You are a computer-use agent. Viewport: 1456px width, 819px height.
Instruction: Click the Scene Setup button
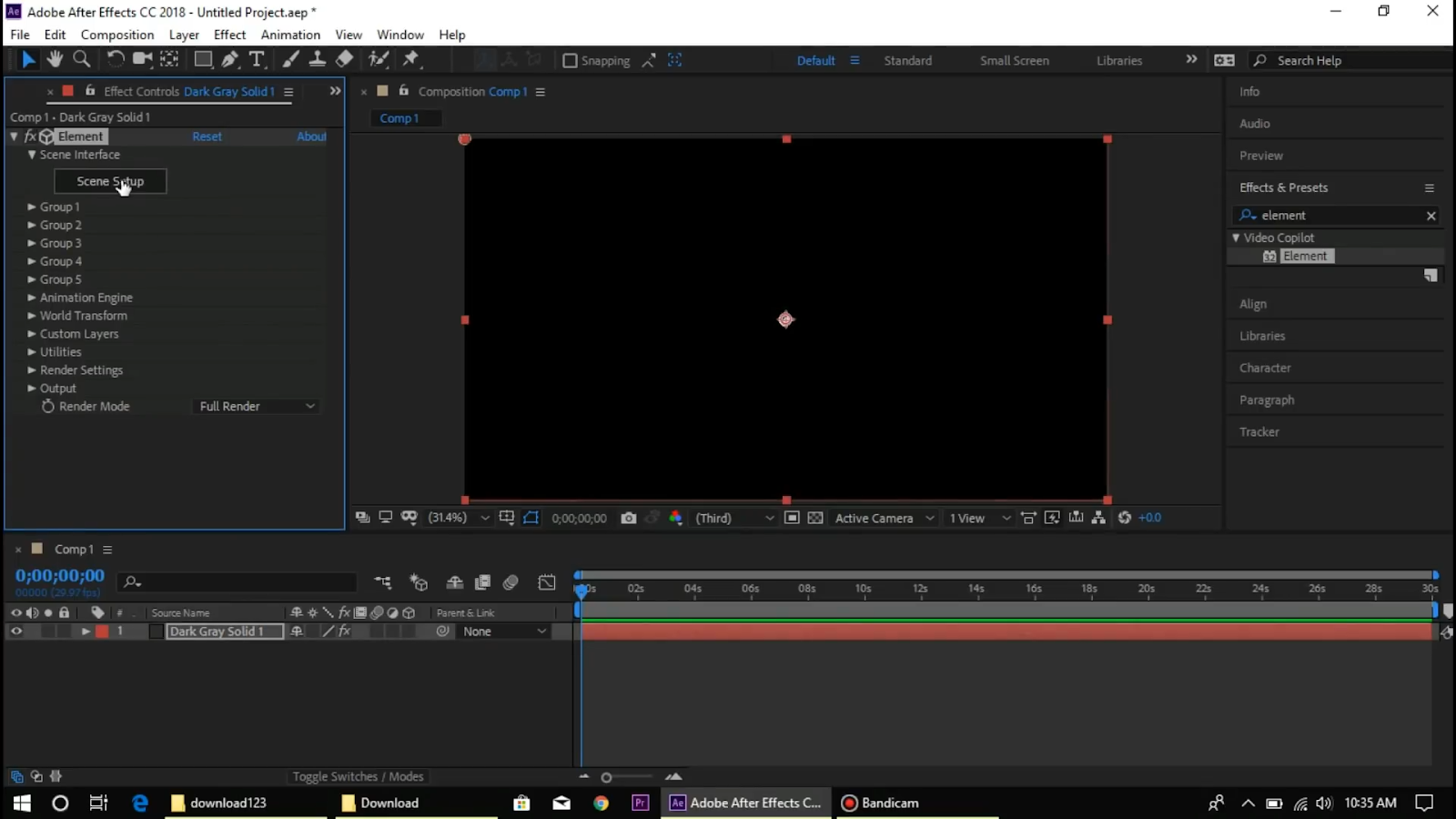(110, 181)
